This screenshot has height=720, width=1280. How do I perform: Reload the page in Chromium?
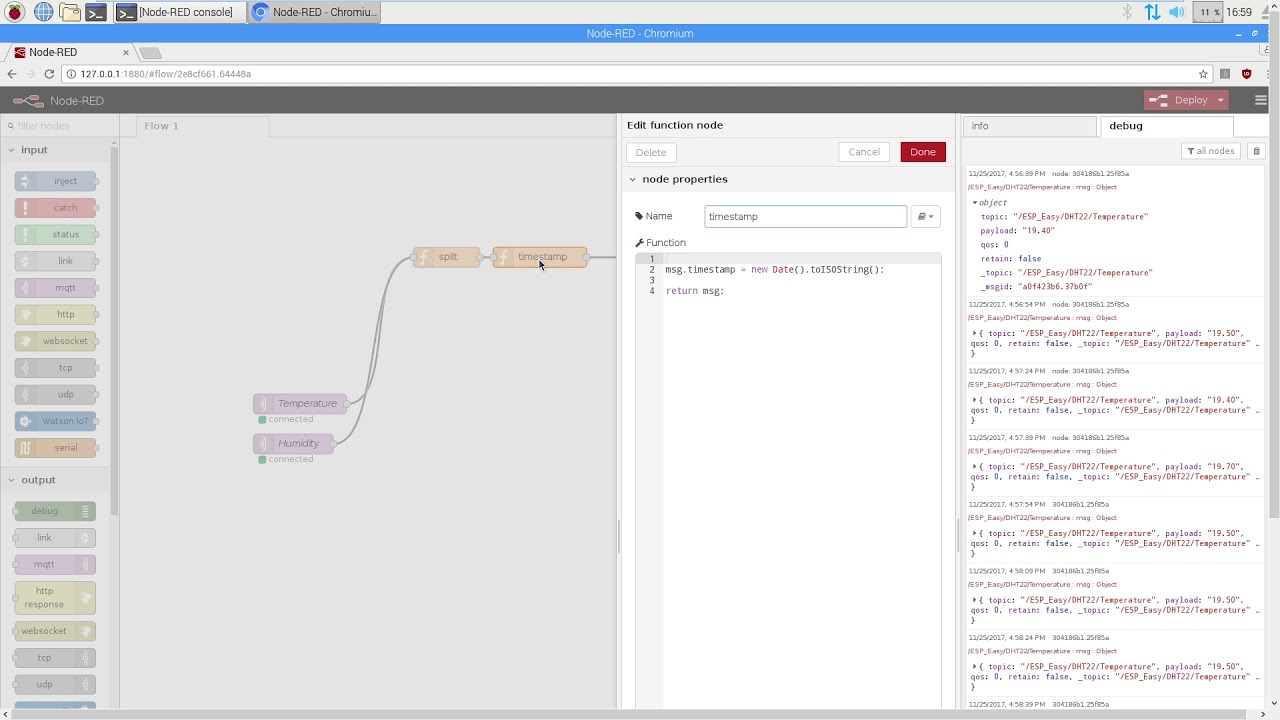[49, 74]
